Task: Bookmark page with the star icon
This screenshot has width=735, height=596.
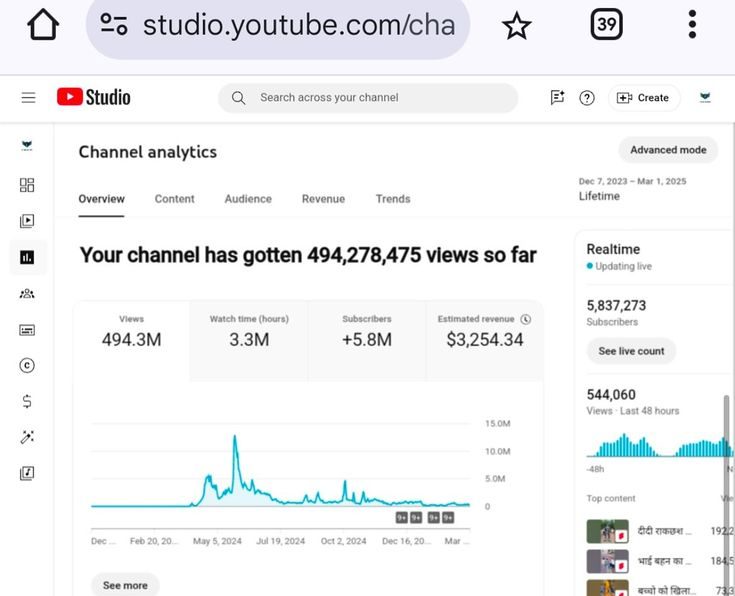Action: (516, 25)
